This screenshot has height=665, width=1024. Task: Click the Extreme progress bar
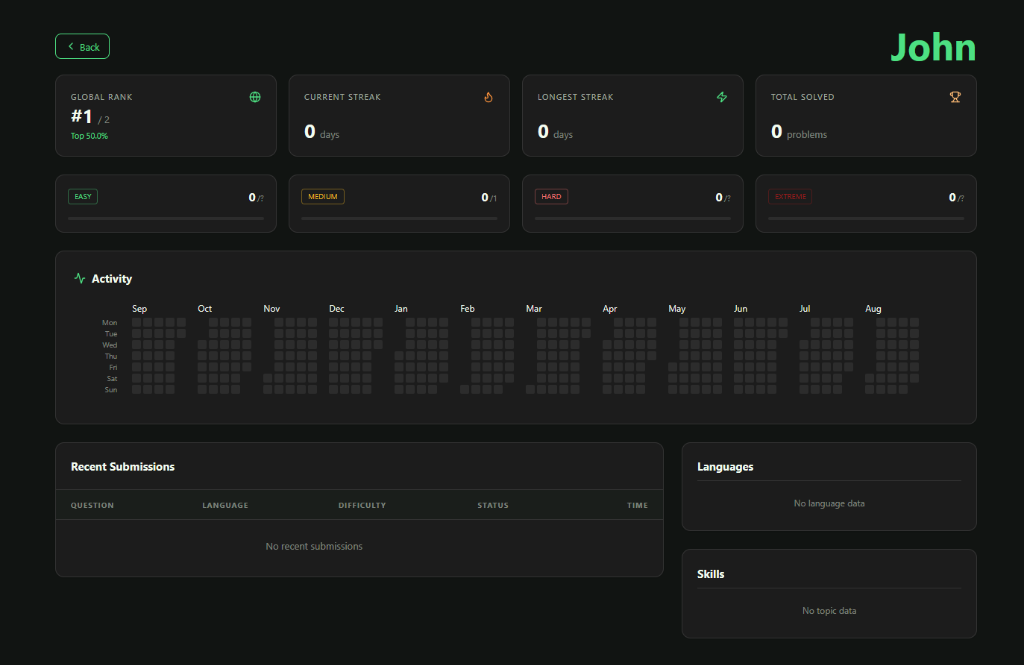click(x=866, y=218)
